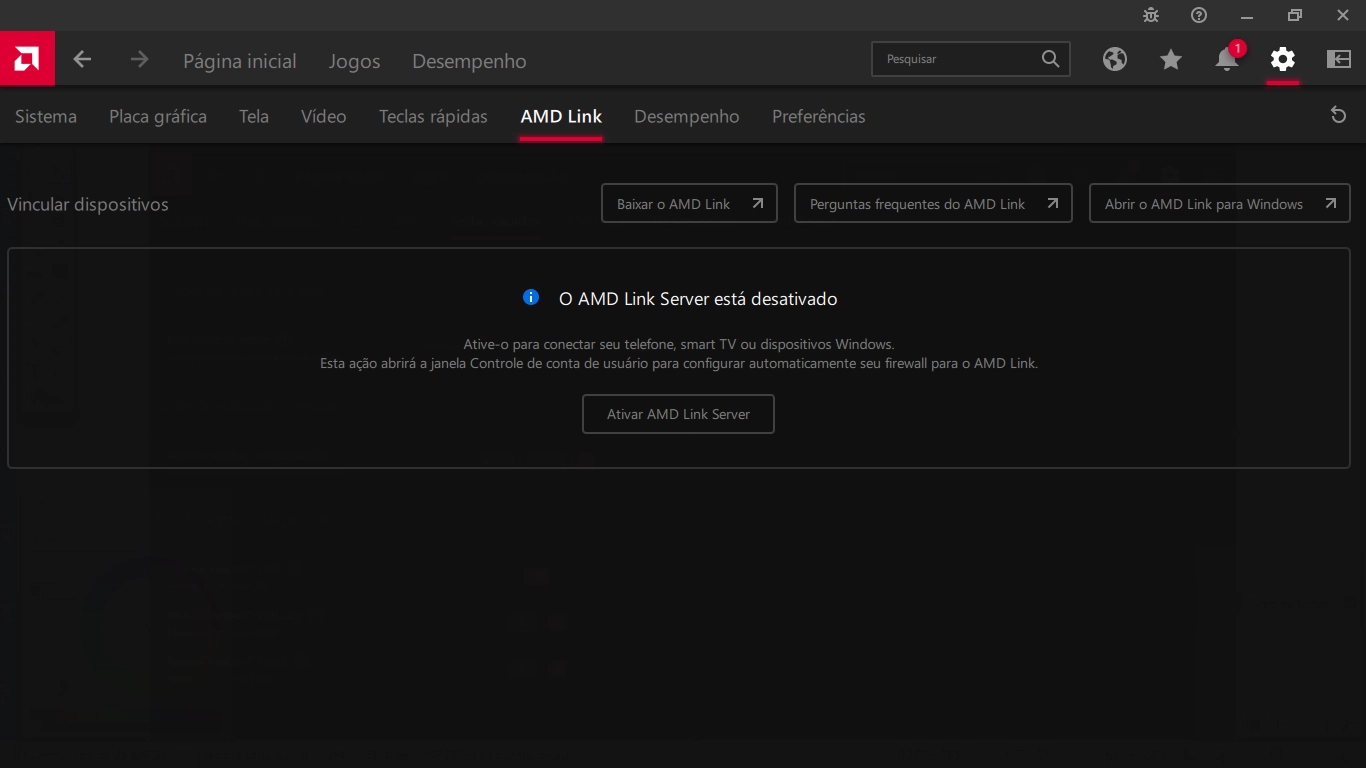
Task: Switch to the Preferências tab
Action: pyautogui.click(x=819, y=116)
